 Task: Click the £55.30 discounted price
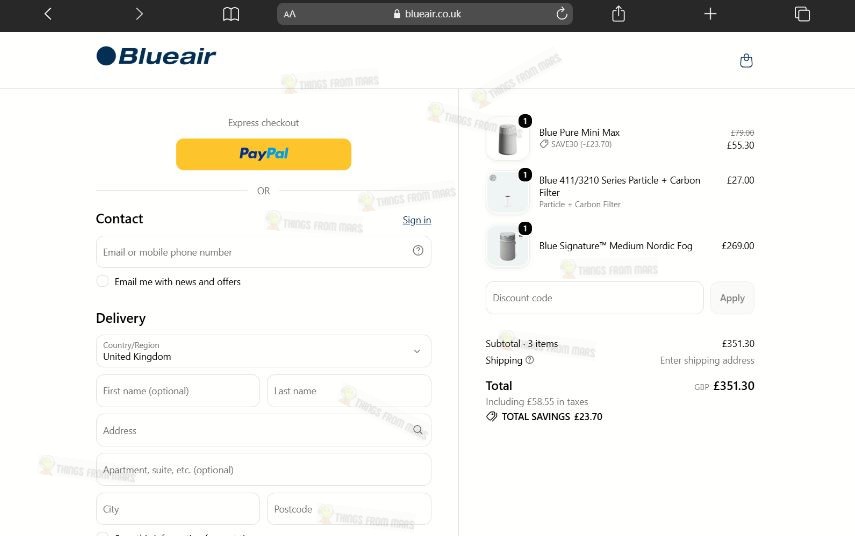coord(740,145)
